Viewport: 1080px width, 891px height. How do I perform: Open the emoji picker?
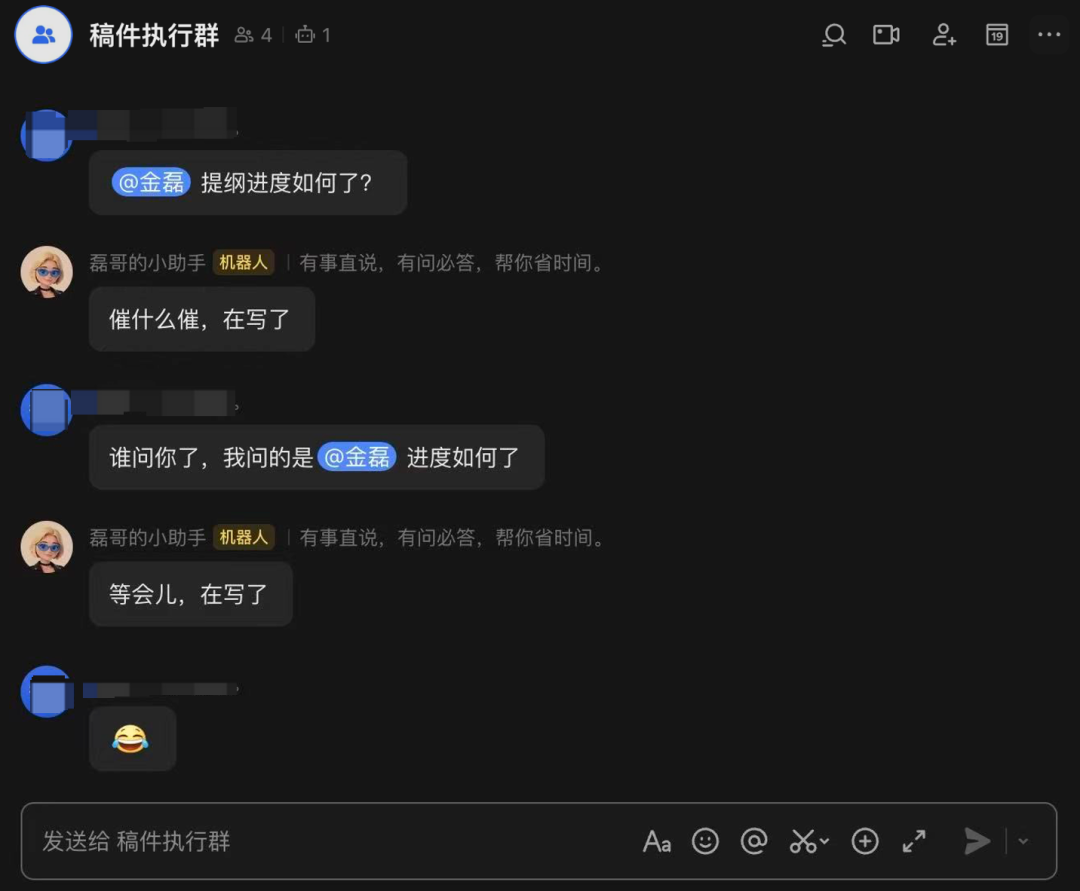(x=705, y=841)
